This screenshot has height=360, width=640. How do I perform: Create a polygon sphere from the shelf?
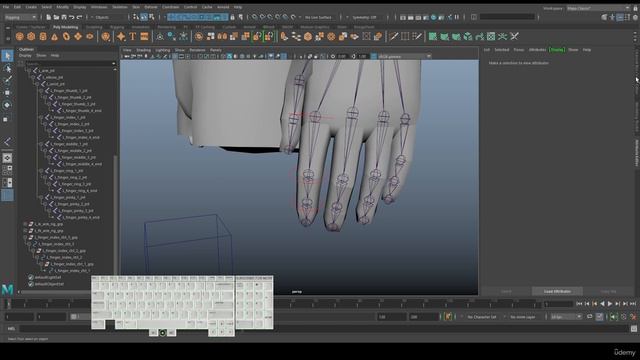(x=19, y=37)
